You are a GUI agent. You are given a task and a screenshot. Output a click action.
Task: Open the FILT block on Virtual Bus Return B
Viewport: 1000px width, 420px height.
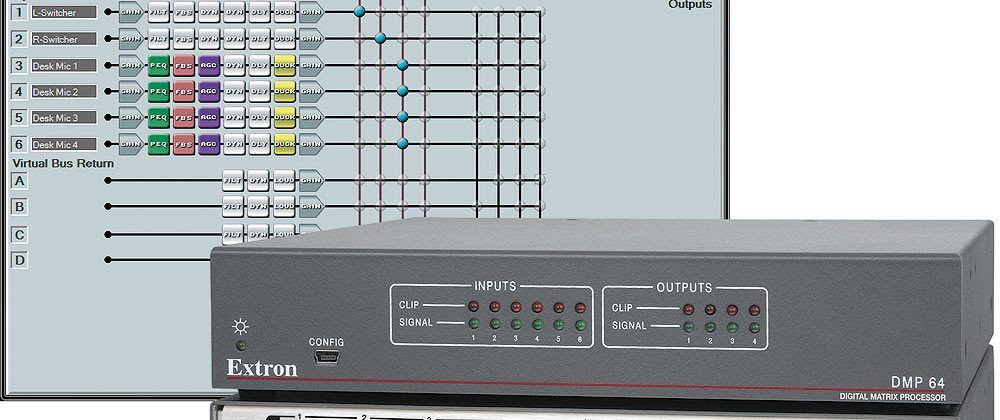coord(233,206)
